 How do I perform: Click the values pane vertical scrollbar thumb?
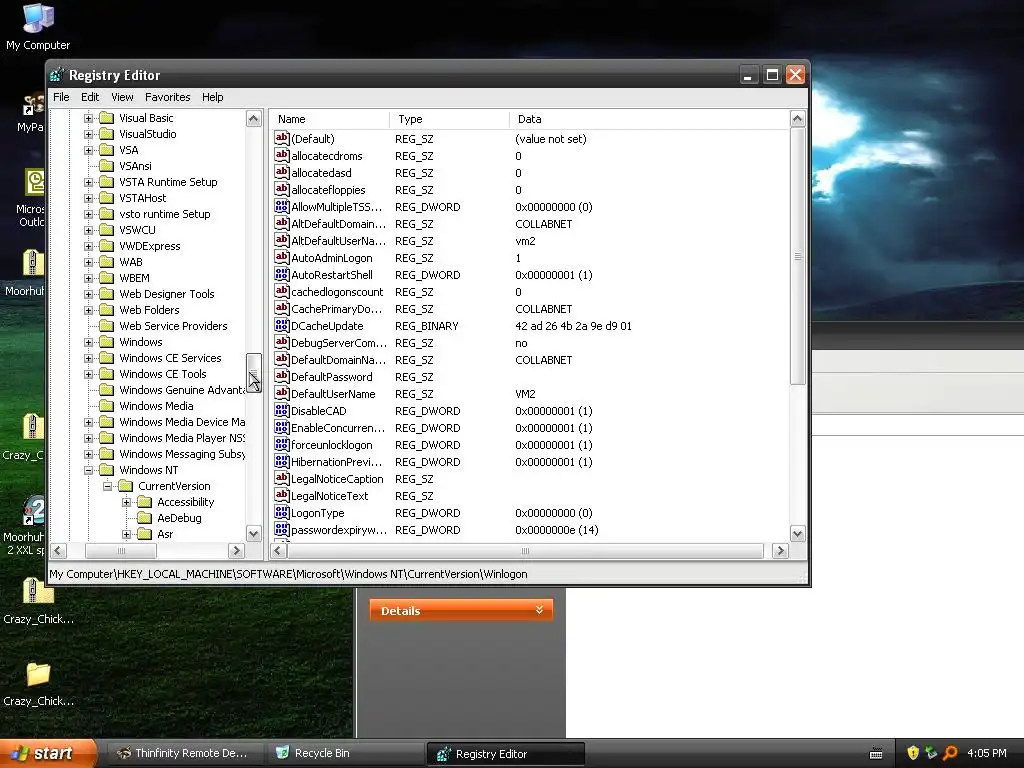pos(797,256)
